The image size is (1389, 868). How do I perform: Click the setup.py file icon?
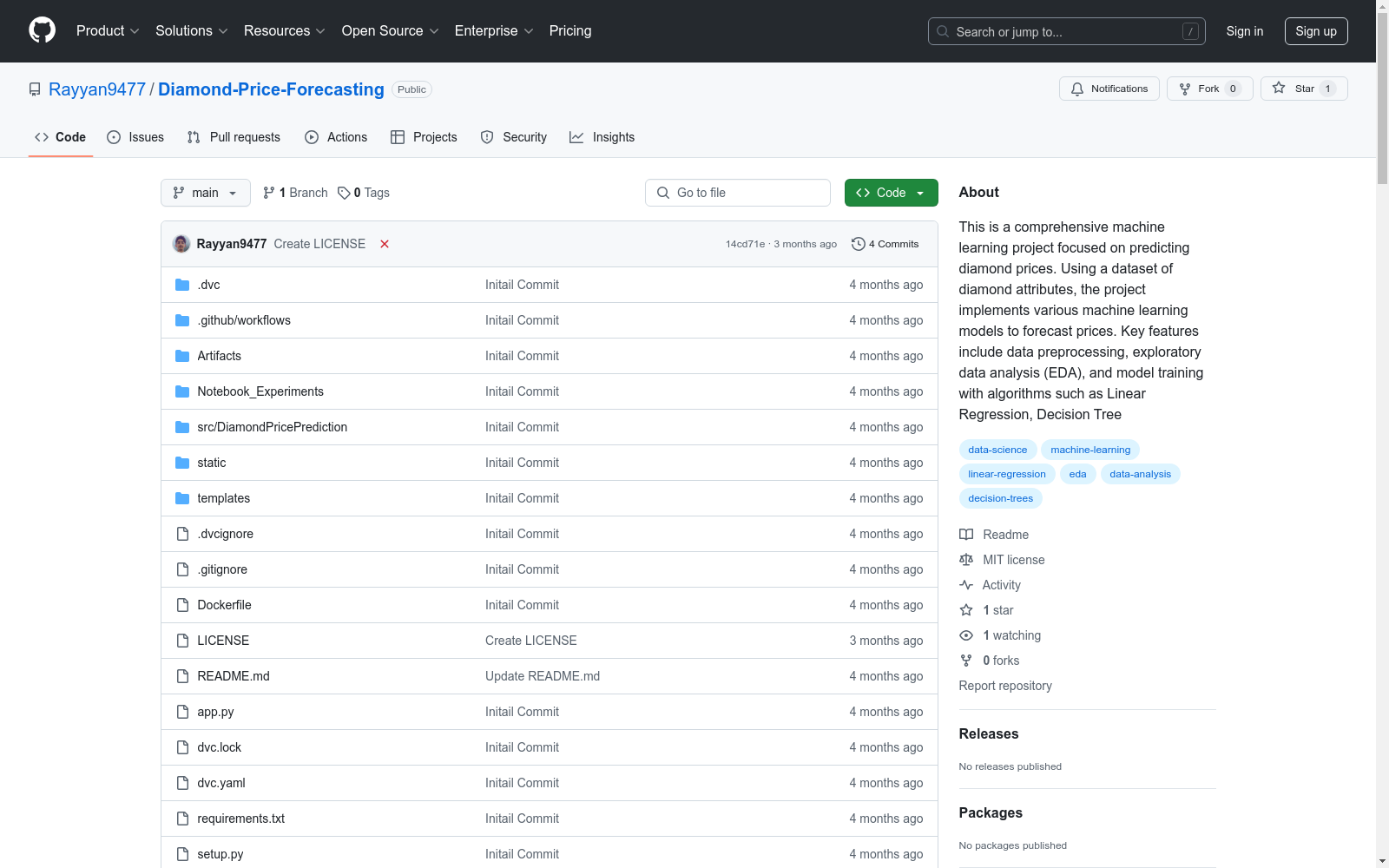(x=182, y=854)
